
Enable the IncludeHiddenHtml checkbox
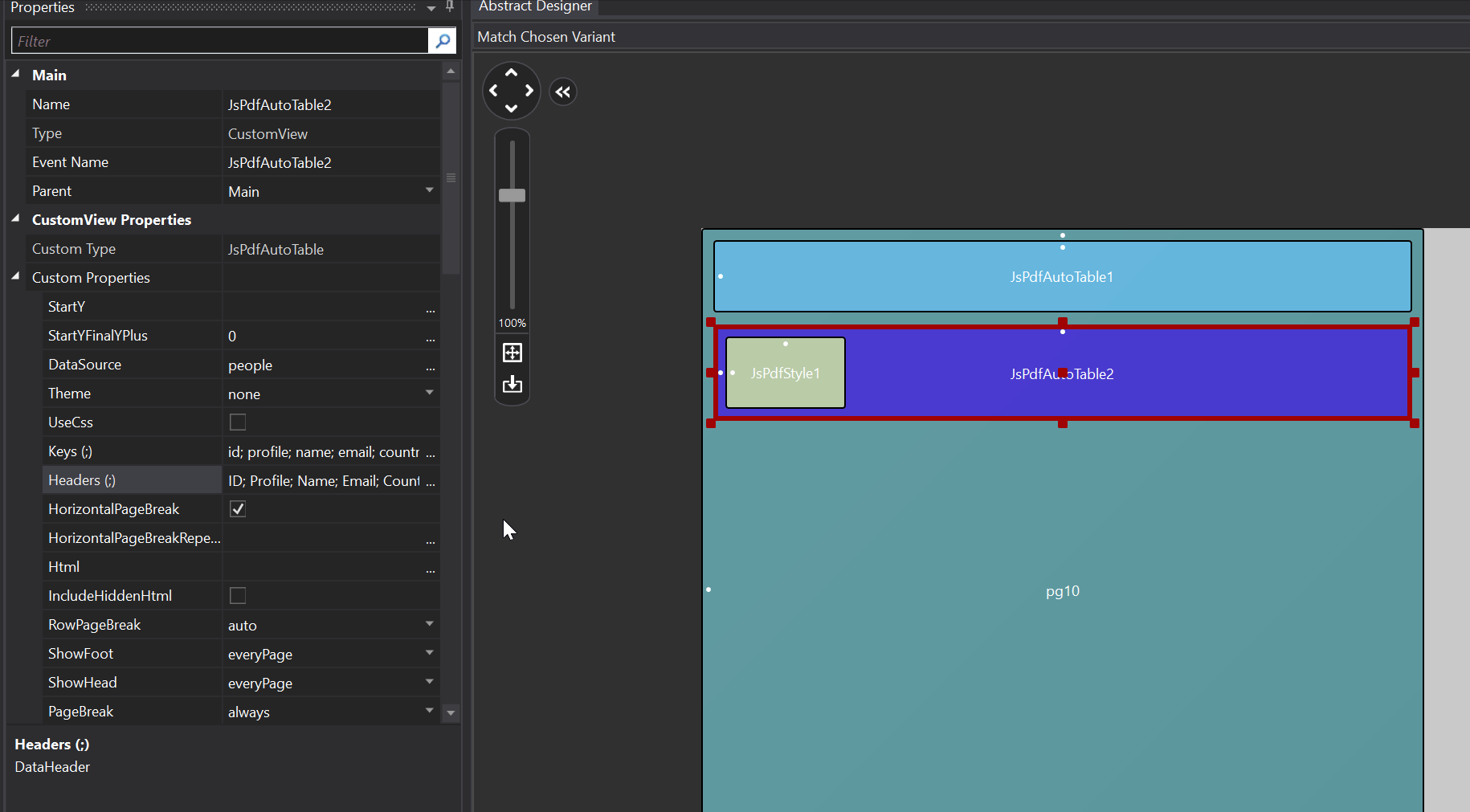238,596
